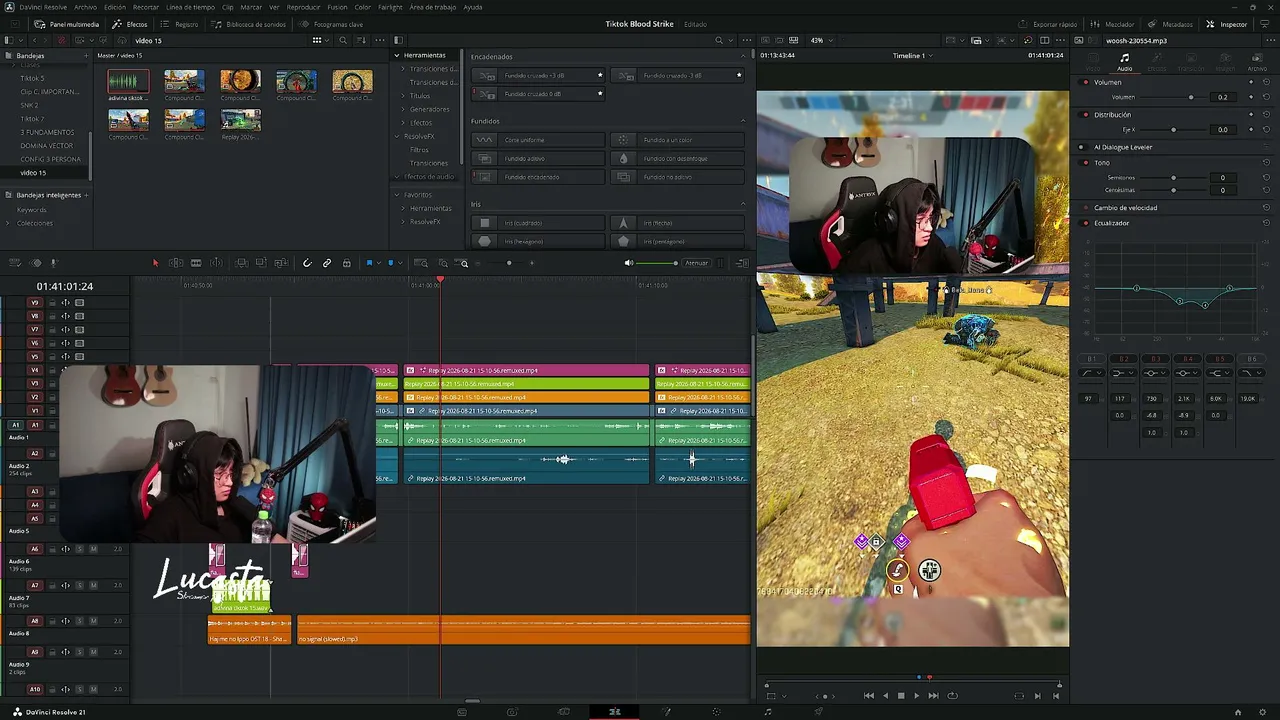Toggle timeline snapping magnet icon
The image size is (1280, 720).
tap(307, 263)
